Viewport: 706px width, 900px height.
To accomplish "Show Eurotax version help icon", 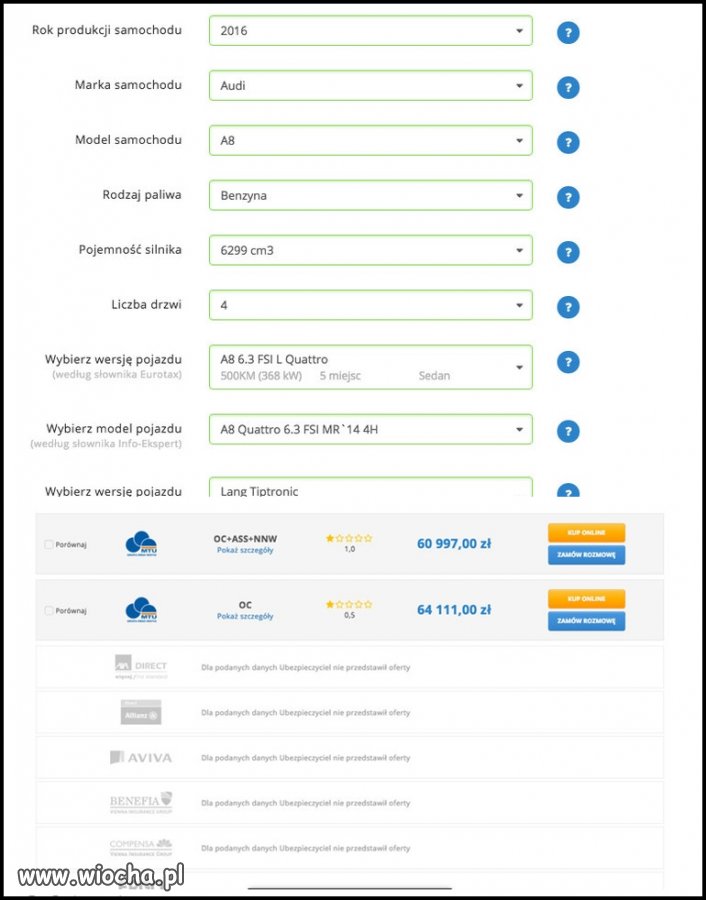I will tap(568, 362).
